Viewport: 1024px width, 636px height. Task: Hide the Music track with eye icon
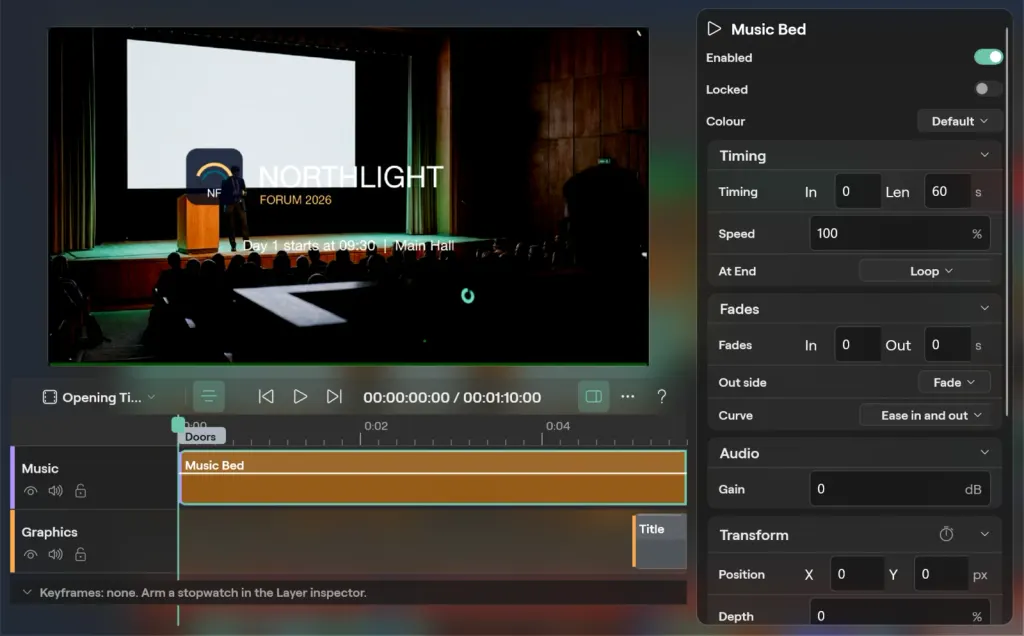coord(31,491)
